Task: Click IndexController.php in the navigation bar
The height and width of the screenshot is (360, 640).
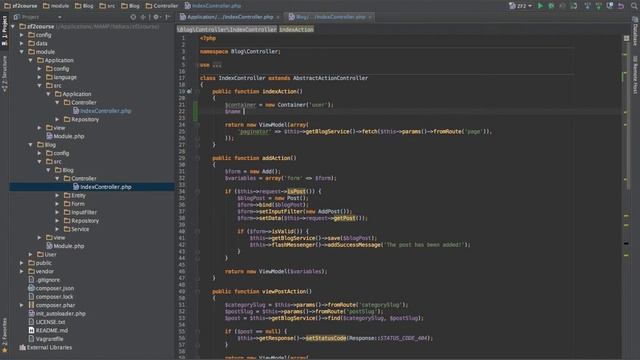Action: (x=212, y=6)
